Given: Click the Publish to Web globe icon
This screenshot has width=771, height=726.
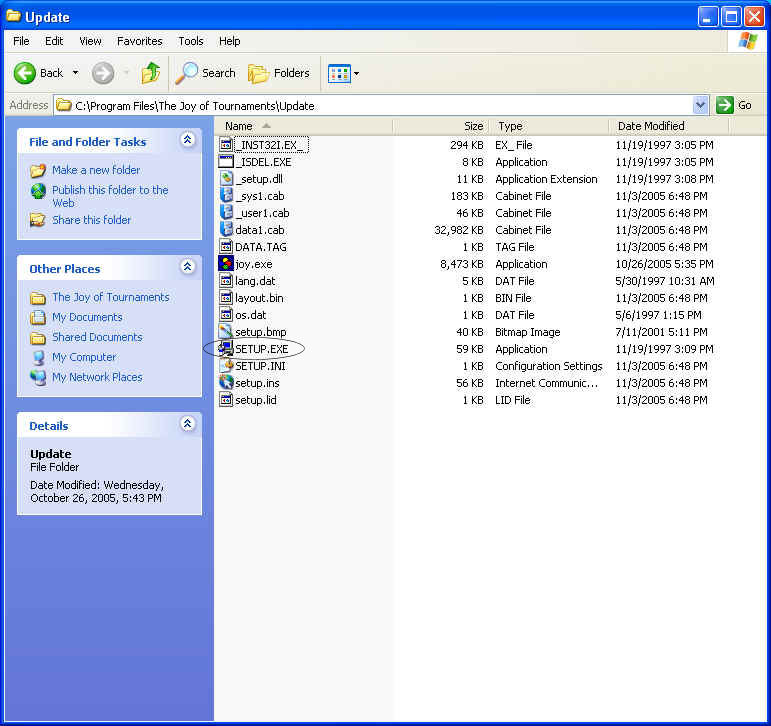Looking at the screenshot, I should pos(38,191).
